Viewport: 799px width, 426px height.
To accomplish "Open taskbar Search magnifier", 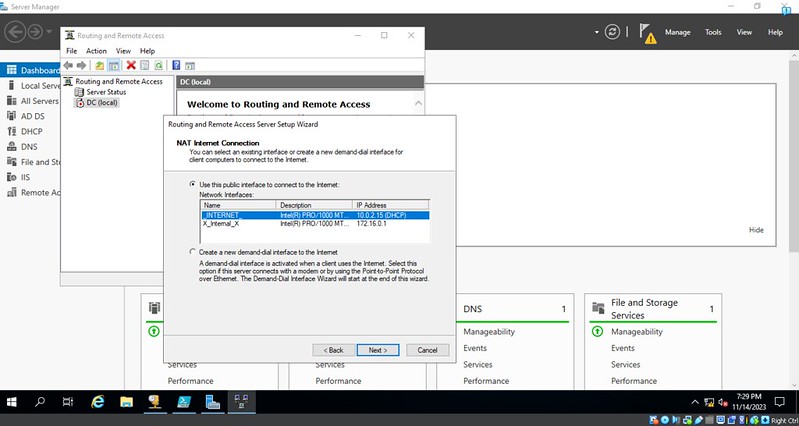I will [x=40, y=402].
